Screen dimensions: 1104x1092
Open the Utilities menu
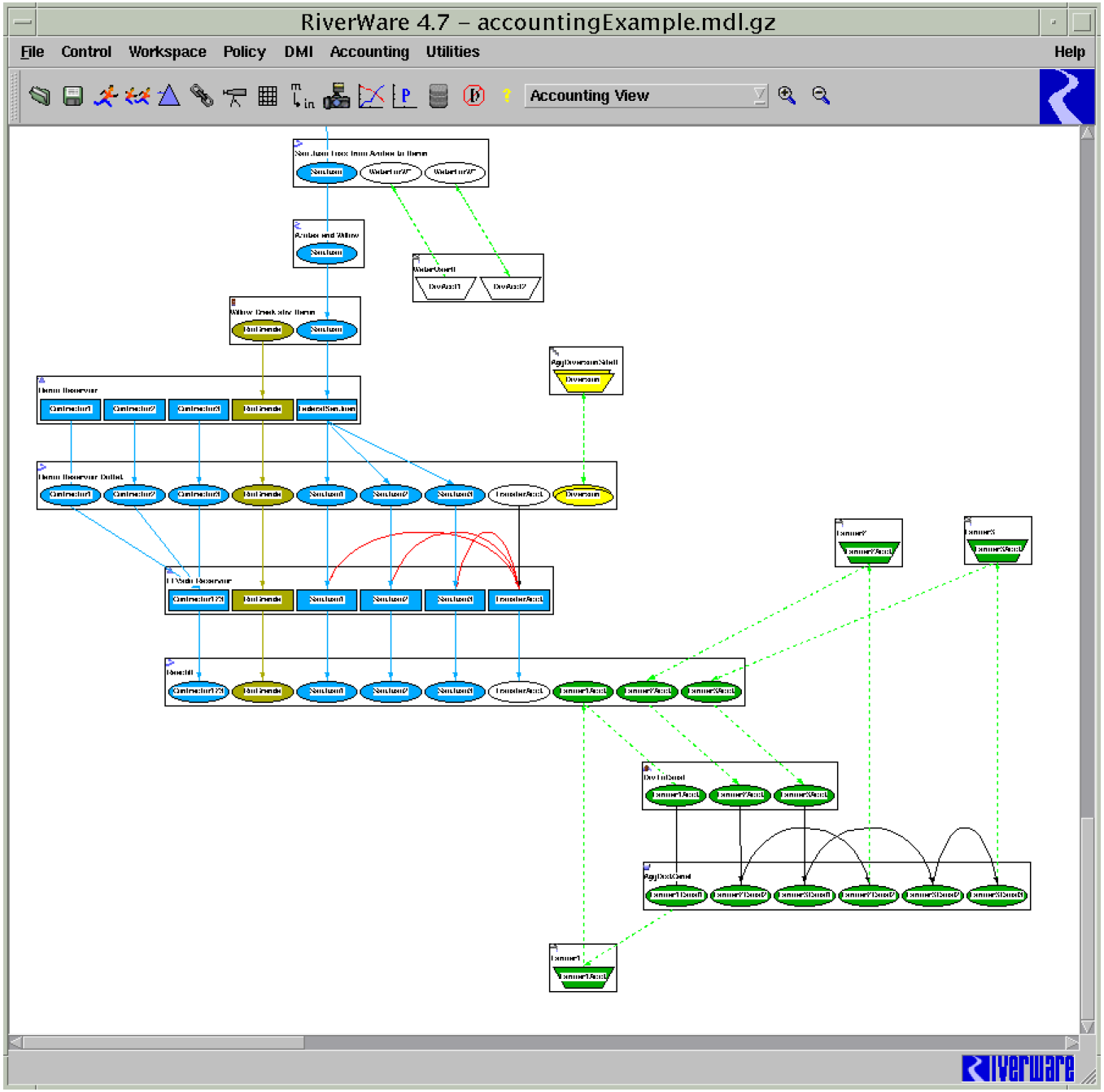[452, 52]
